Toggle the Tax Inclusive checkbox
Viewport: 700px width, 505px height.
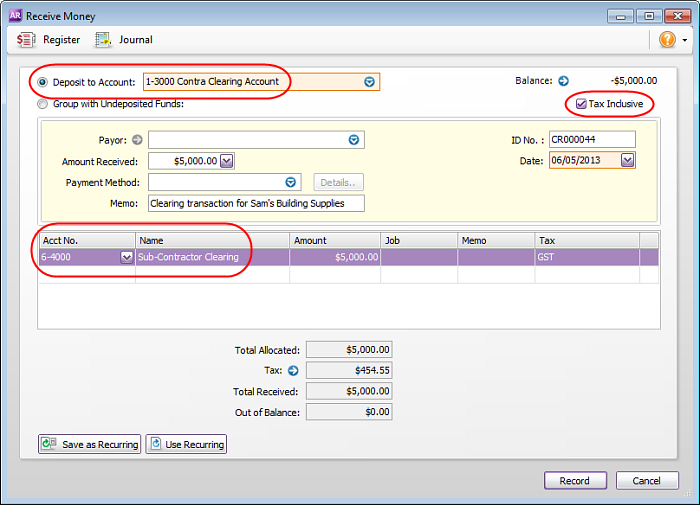click(581, 104)
